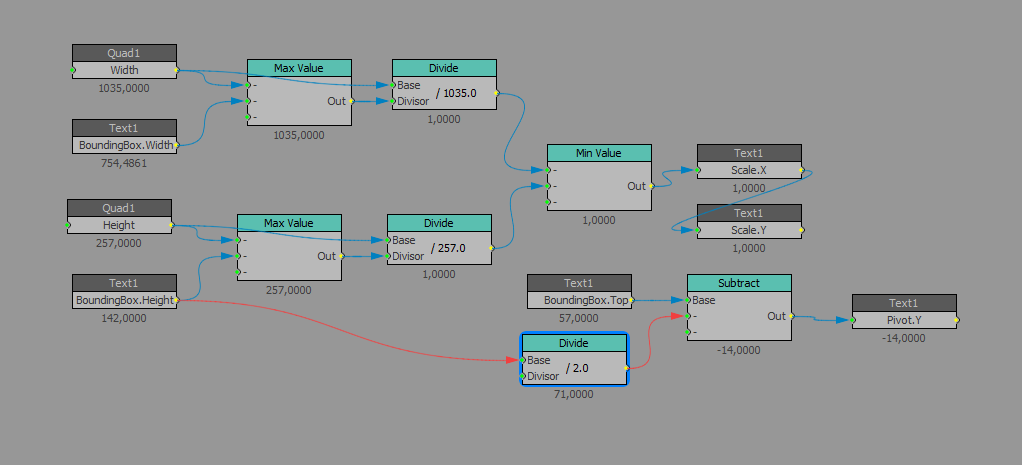Viewport: 1022px width, 465px height.
Task: Click the output port of BoundingBox.Width
Action: click(177, 145)
